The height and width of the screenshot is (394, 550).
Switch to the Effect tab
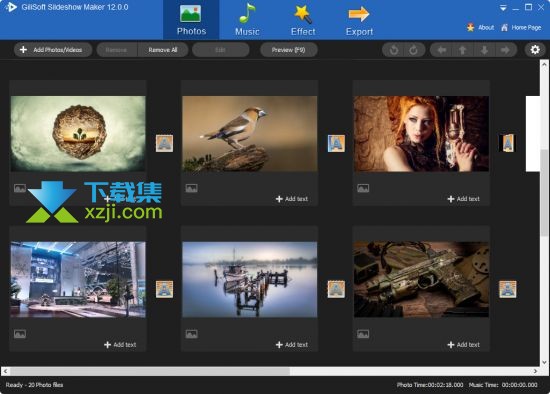click(303, 20)
